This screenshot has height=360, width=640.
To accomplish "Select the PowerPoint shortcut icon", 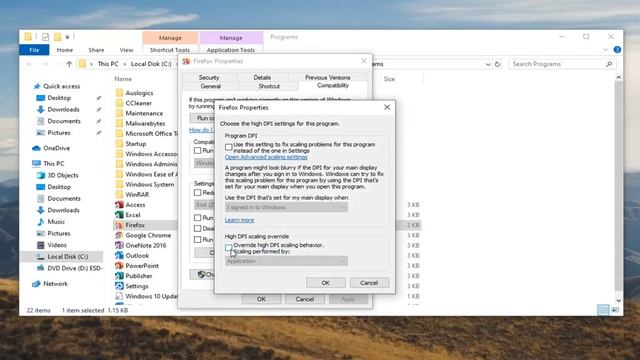I will [119, 266].
